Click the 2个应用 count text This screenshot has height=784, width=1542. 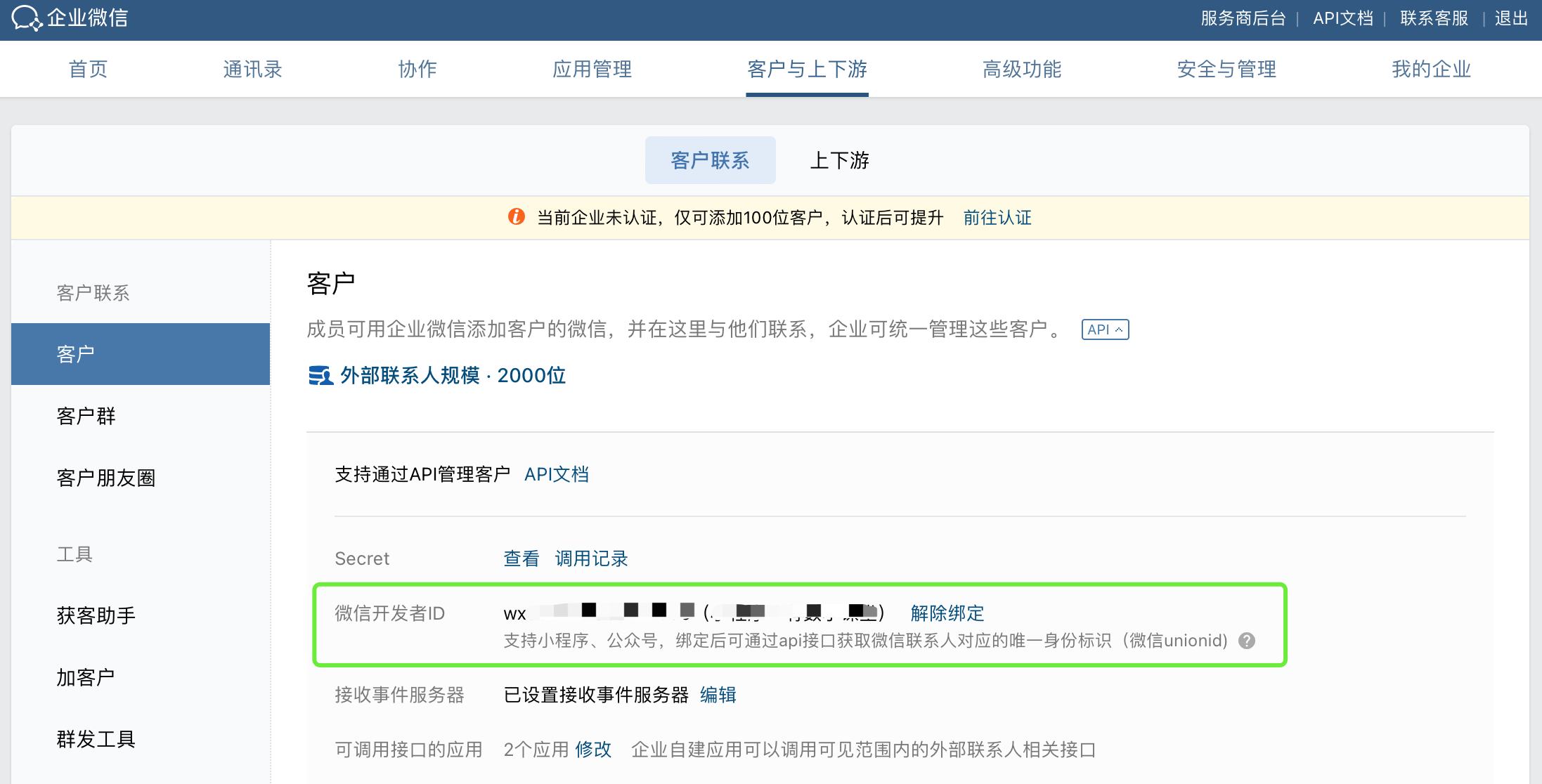tap(536, 750)
